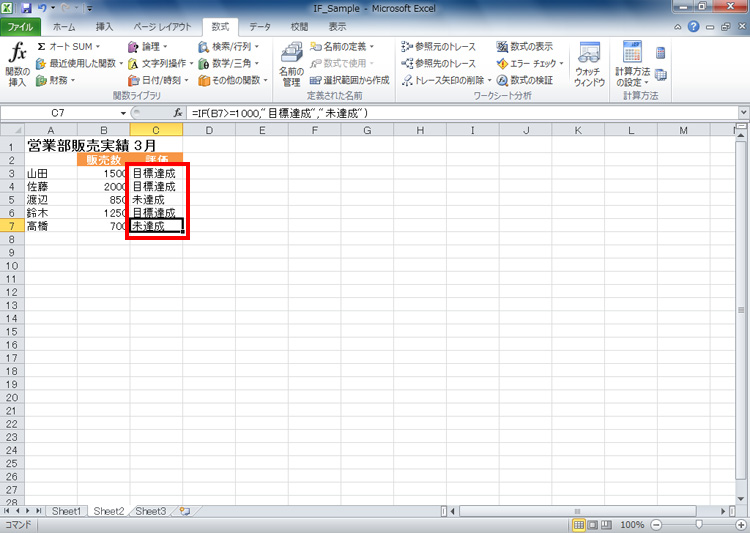
Task: Click inside the formula bar input
Action: 462,113
